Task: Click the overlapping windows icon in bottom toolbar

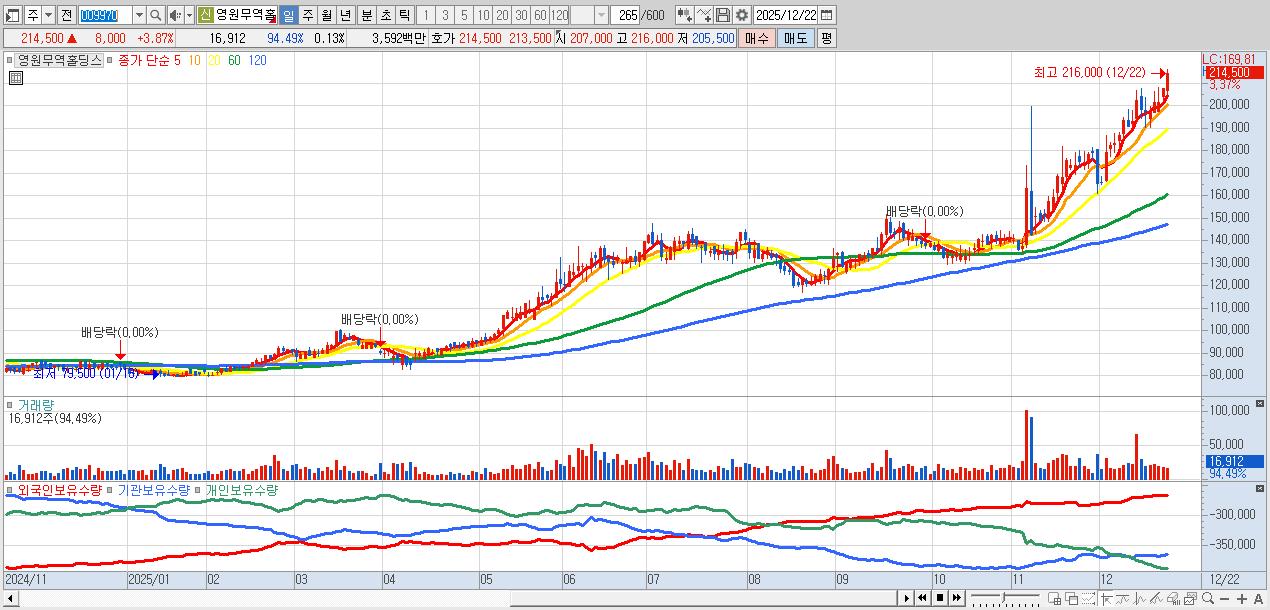Action: coord(1071,598)
